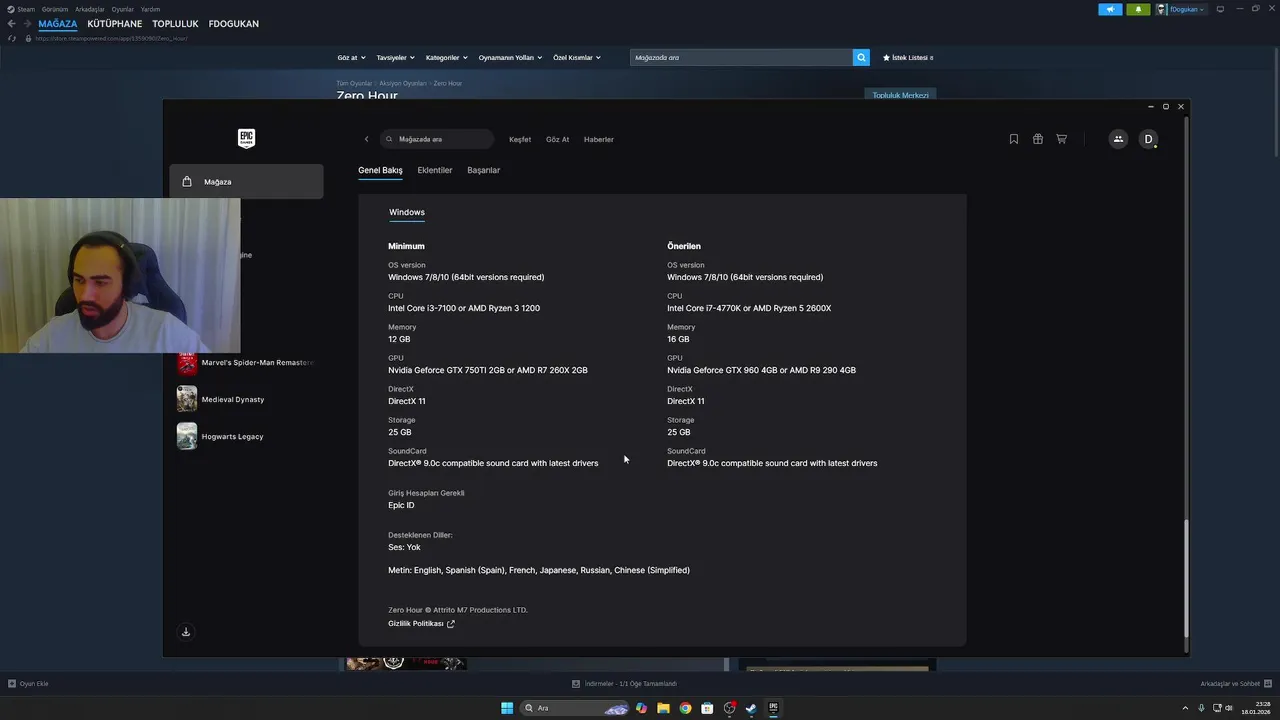The image size is (1280, 720).
Task: Switch to the Eklentiler tab
Action: pos(435,170)
